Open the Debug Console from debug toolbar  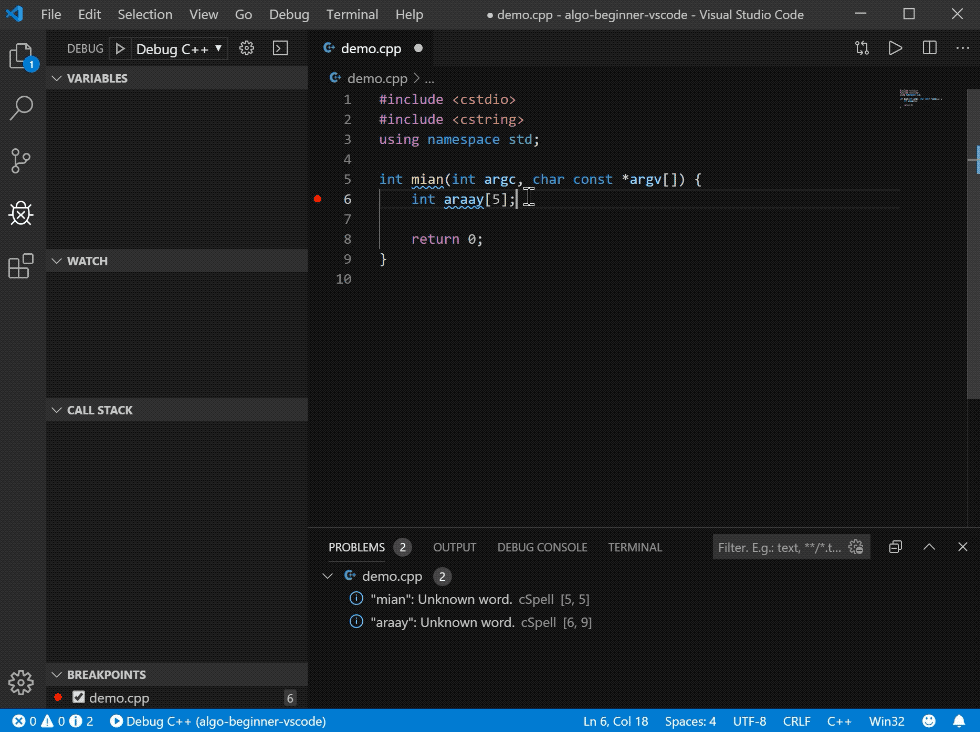[280, 48]
